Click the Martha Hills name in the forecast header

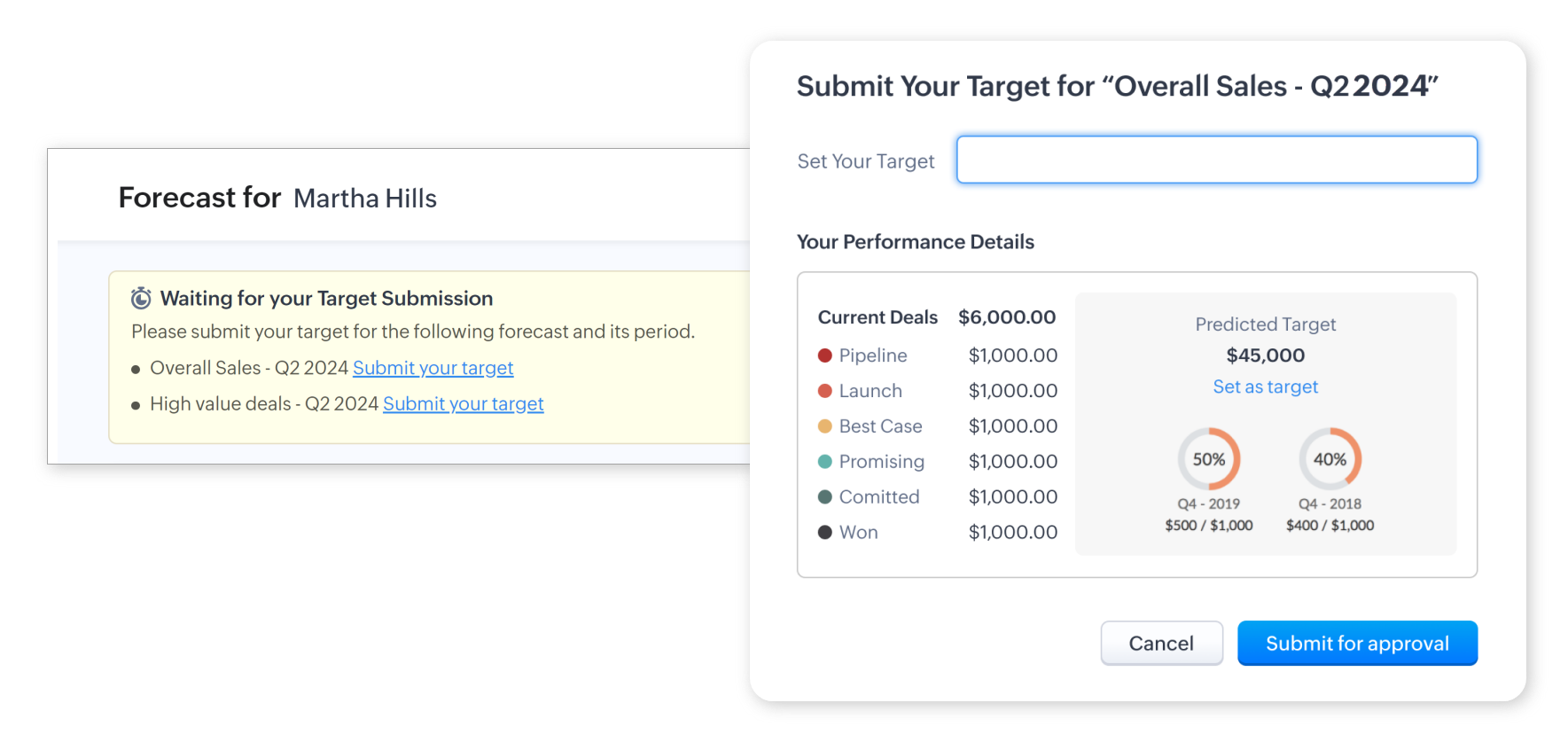click(x=364, y=199)
